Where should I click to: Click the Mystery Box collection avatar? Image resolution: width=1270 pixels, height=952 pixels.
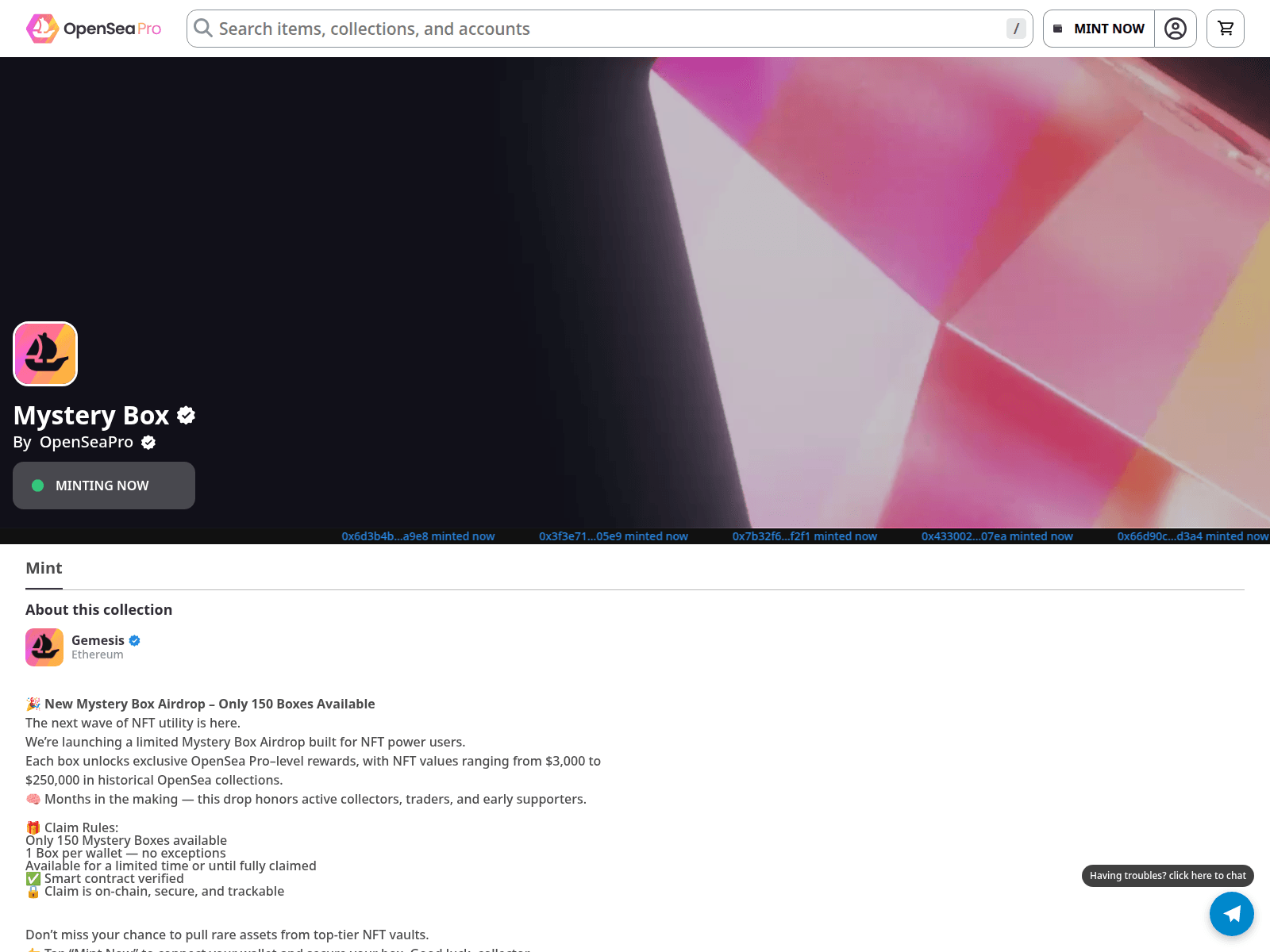click(45, 354)
